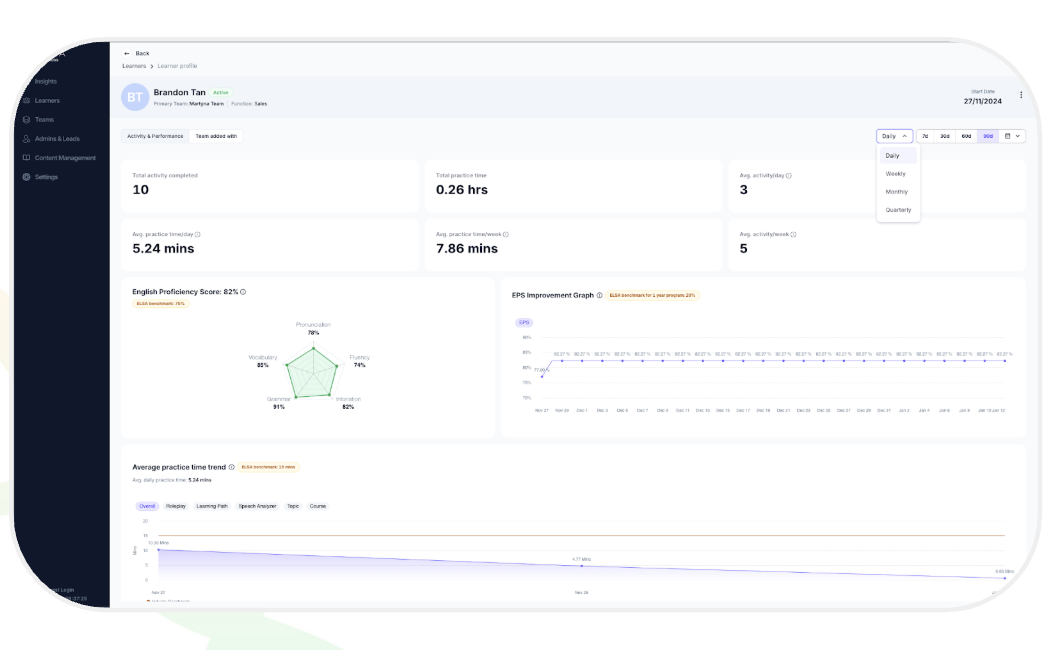Screen dimensions: 1054x650
Task: Select the Roleplay filter chip
Action: coord(175,506)
